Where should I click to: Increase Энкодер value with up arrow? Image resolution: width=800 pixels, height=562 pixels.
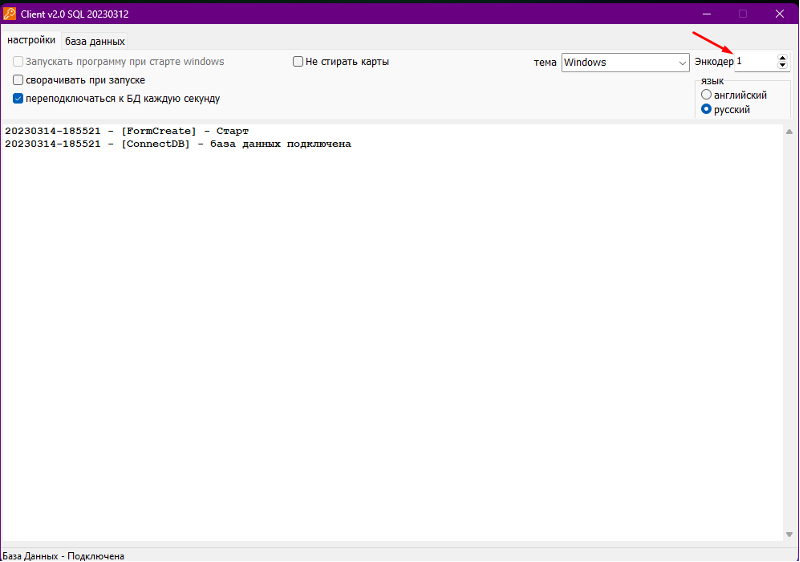coord(783,58)
